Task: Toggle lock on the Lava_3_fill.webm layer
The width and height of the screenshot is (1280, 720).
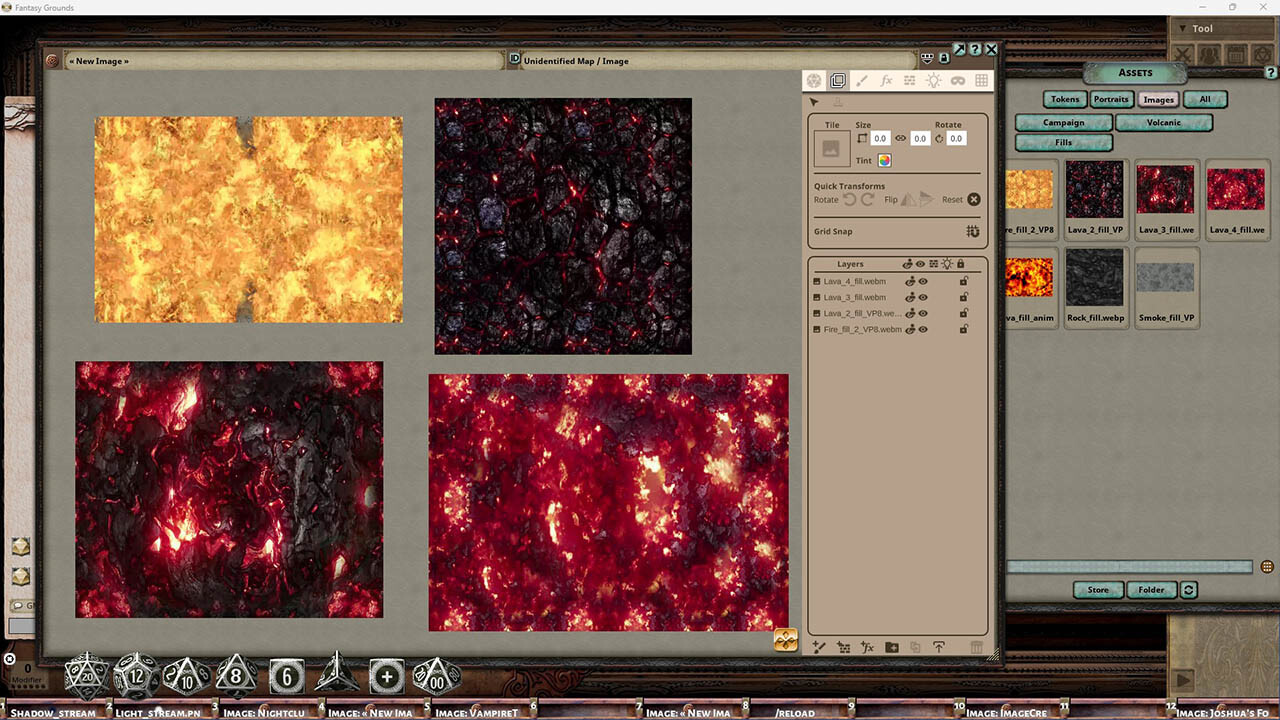Action: (964, 297)
